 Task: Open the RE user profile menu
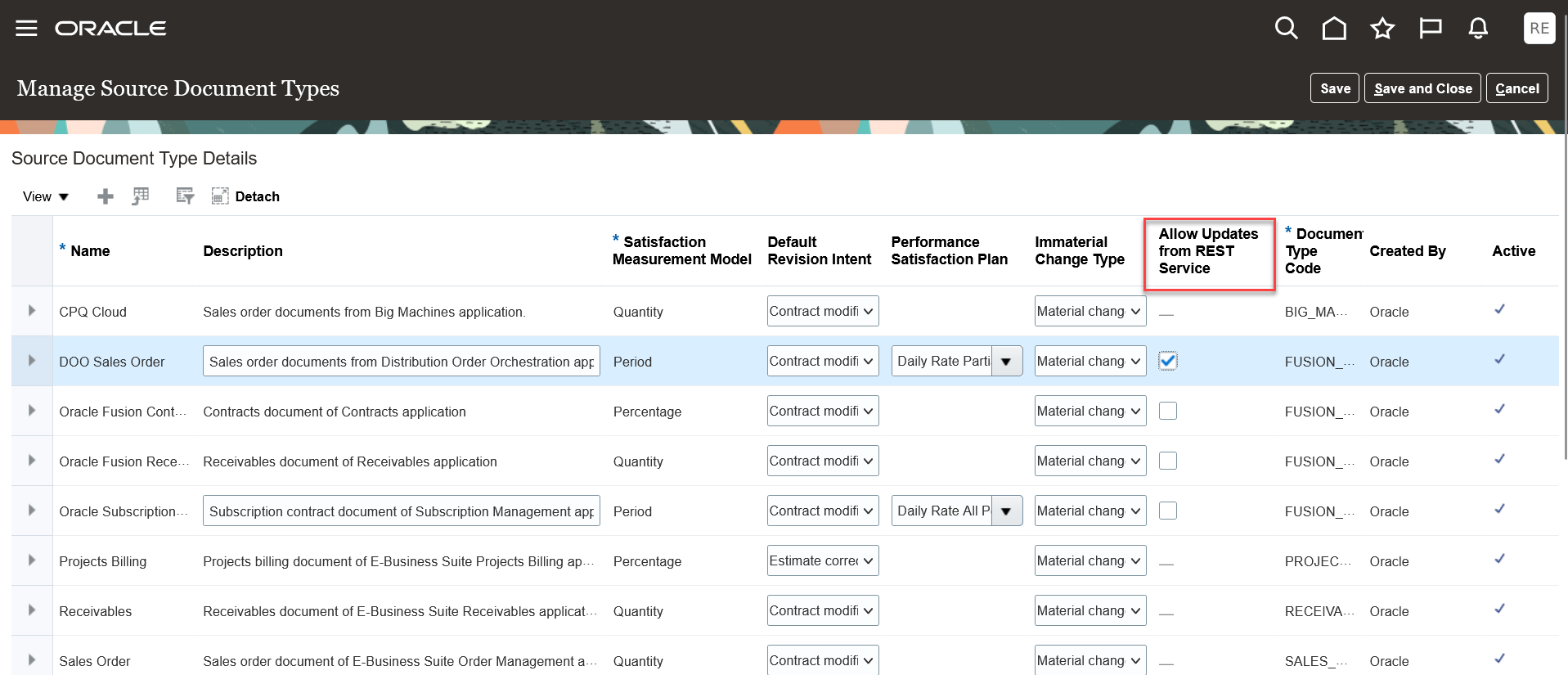[1539, 29]
